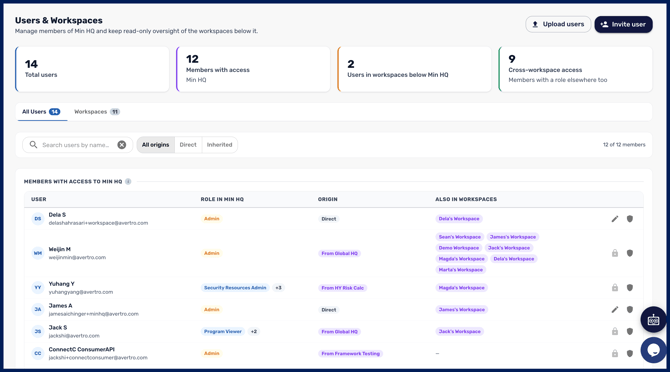Click the Cross-workspace access card

click(x=575, y=69)
